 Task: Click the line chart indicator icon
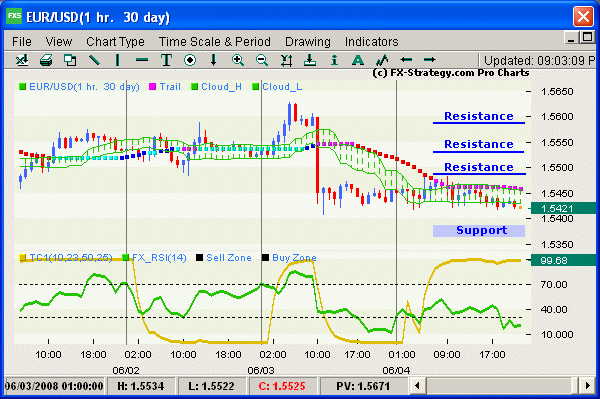tap(382, 60)
